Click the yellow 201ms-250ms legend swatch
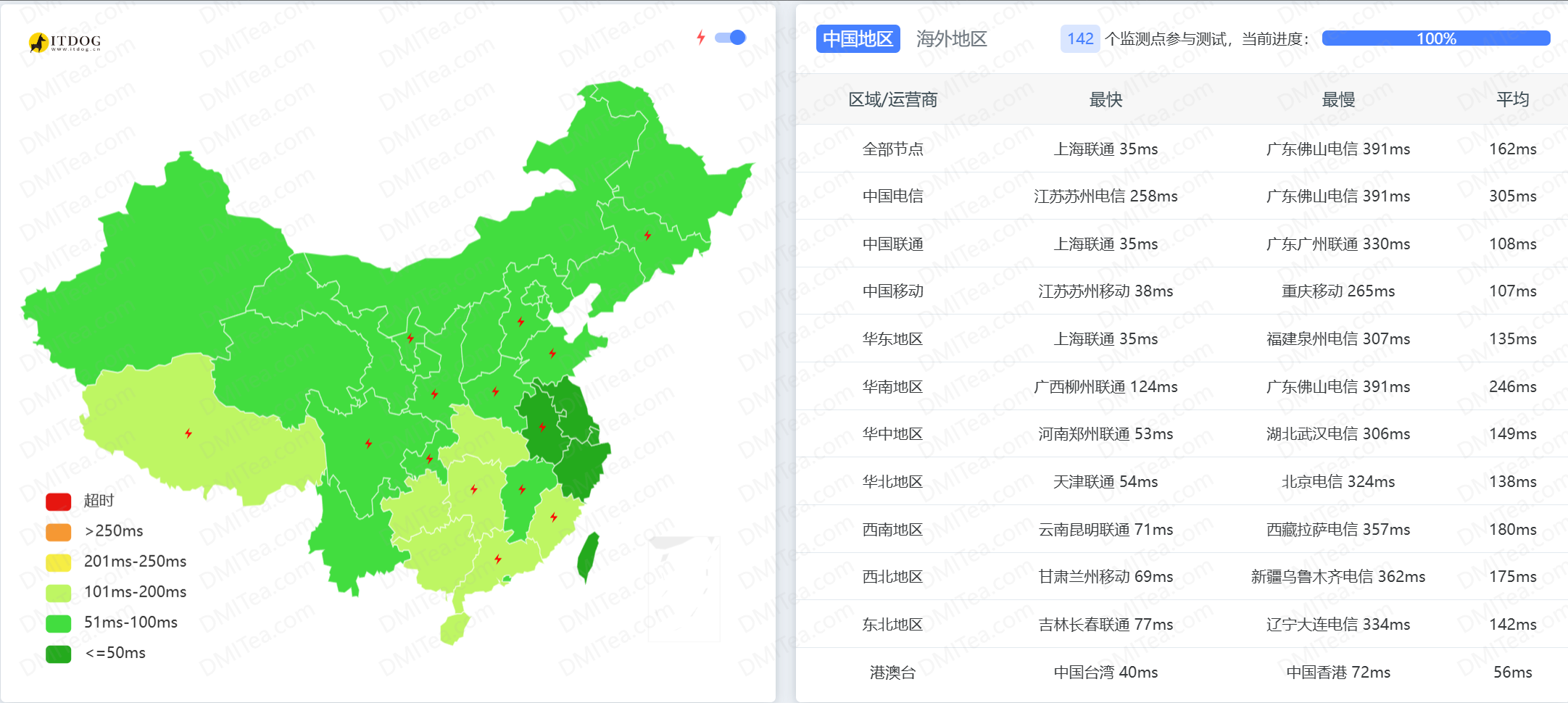The image size is (1568, 703). (58, 562)
